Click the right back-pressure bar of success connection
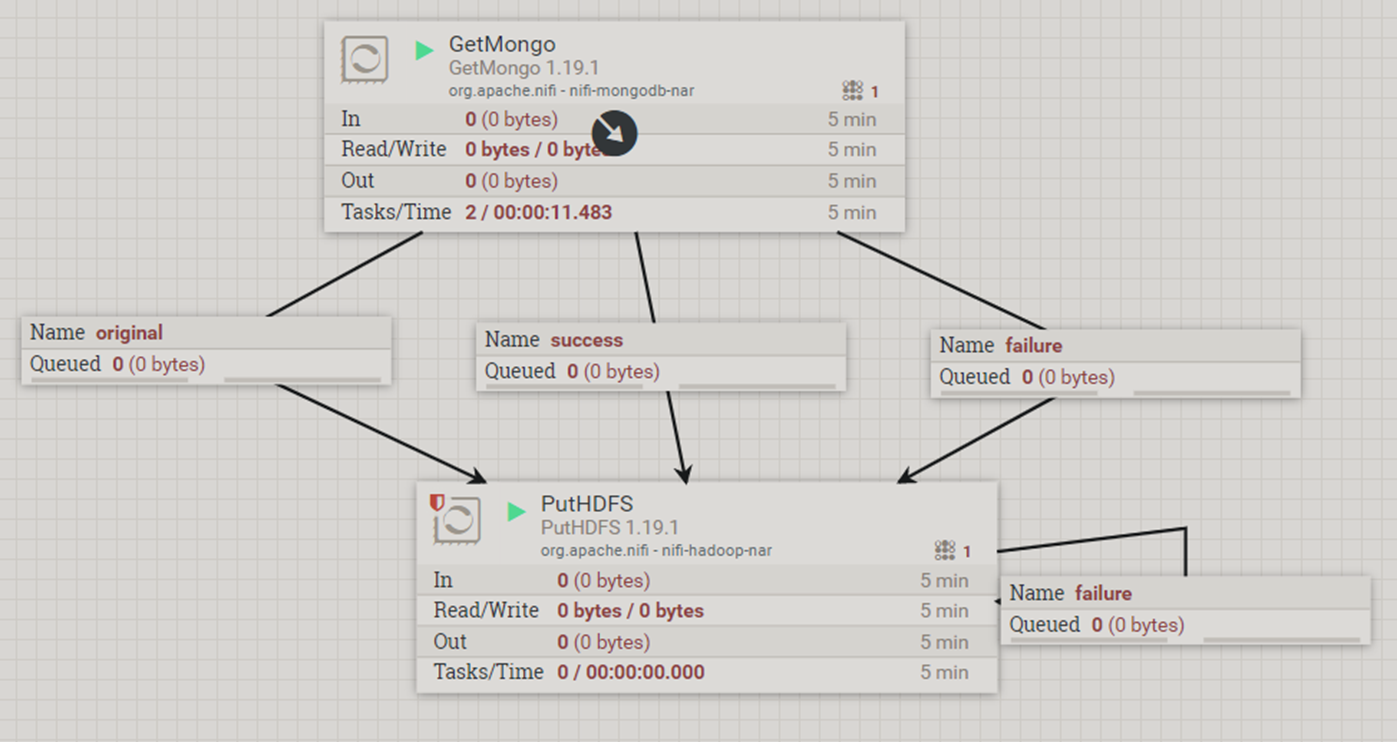The image size is (1397, 742). click(757, 387)
